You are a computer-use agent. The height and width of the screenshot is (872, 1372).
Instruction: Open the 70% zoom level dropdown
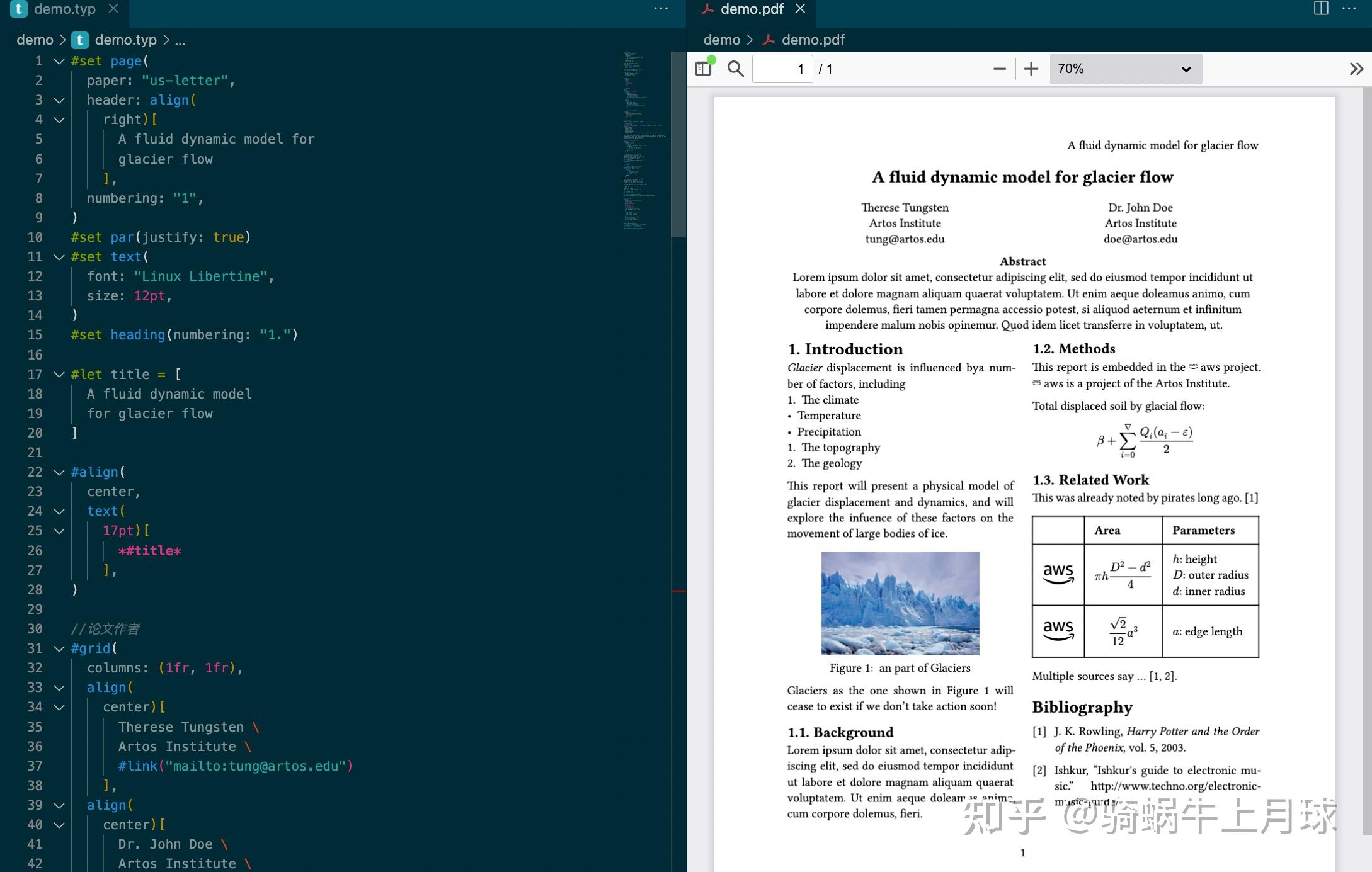[1125, 69]
